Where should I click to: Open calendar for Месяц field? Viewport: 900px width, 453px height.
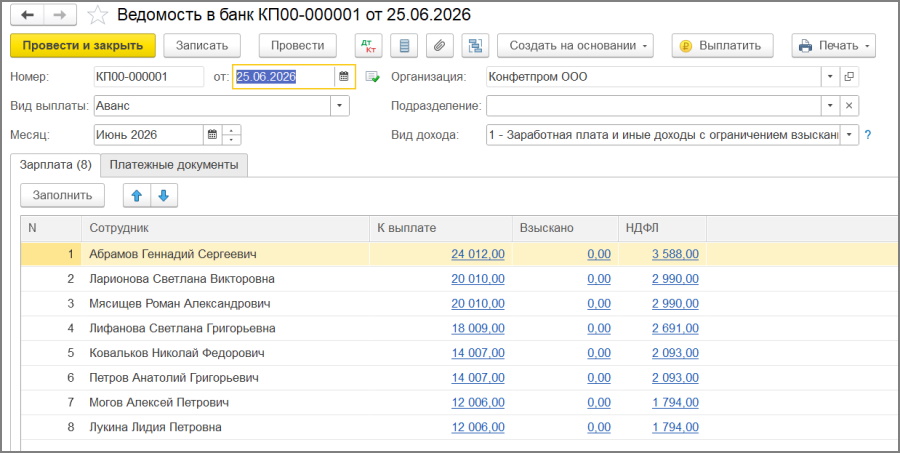pos(212,135)
